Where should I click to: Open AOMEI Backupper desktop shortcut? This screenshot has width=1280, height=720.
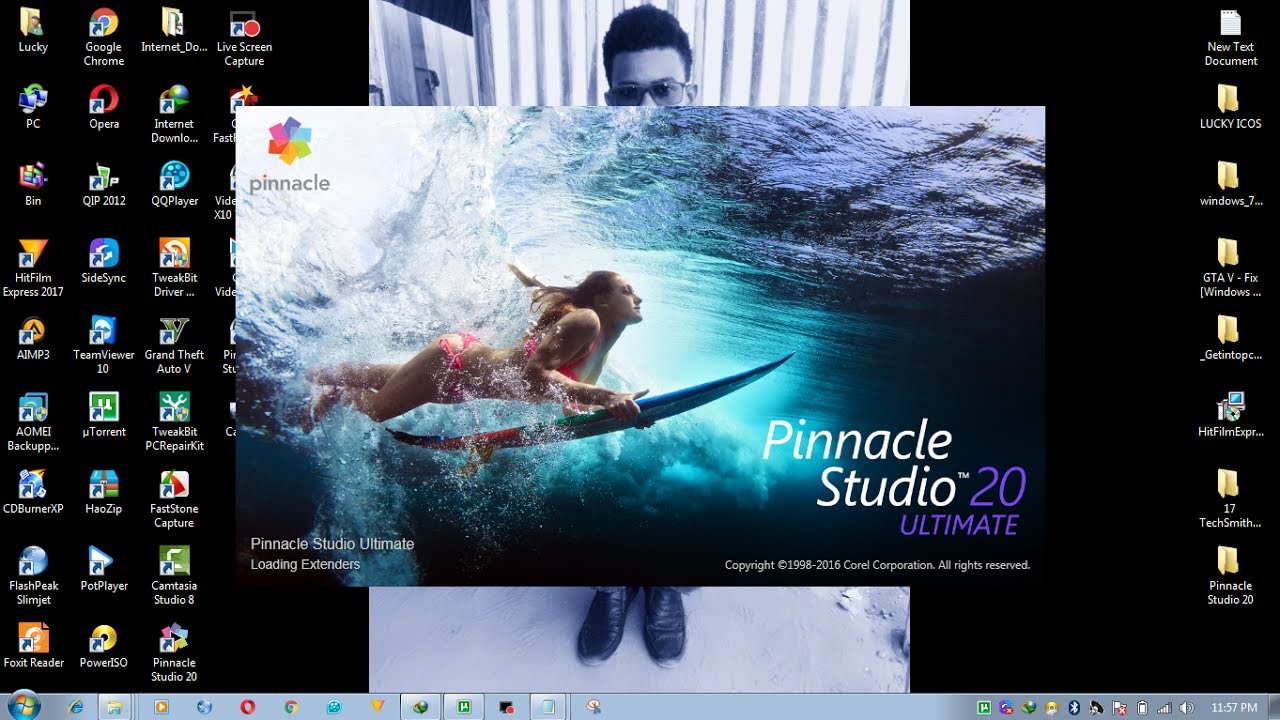(x=33, y=422)
